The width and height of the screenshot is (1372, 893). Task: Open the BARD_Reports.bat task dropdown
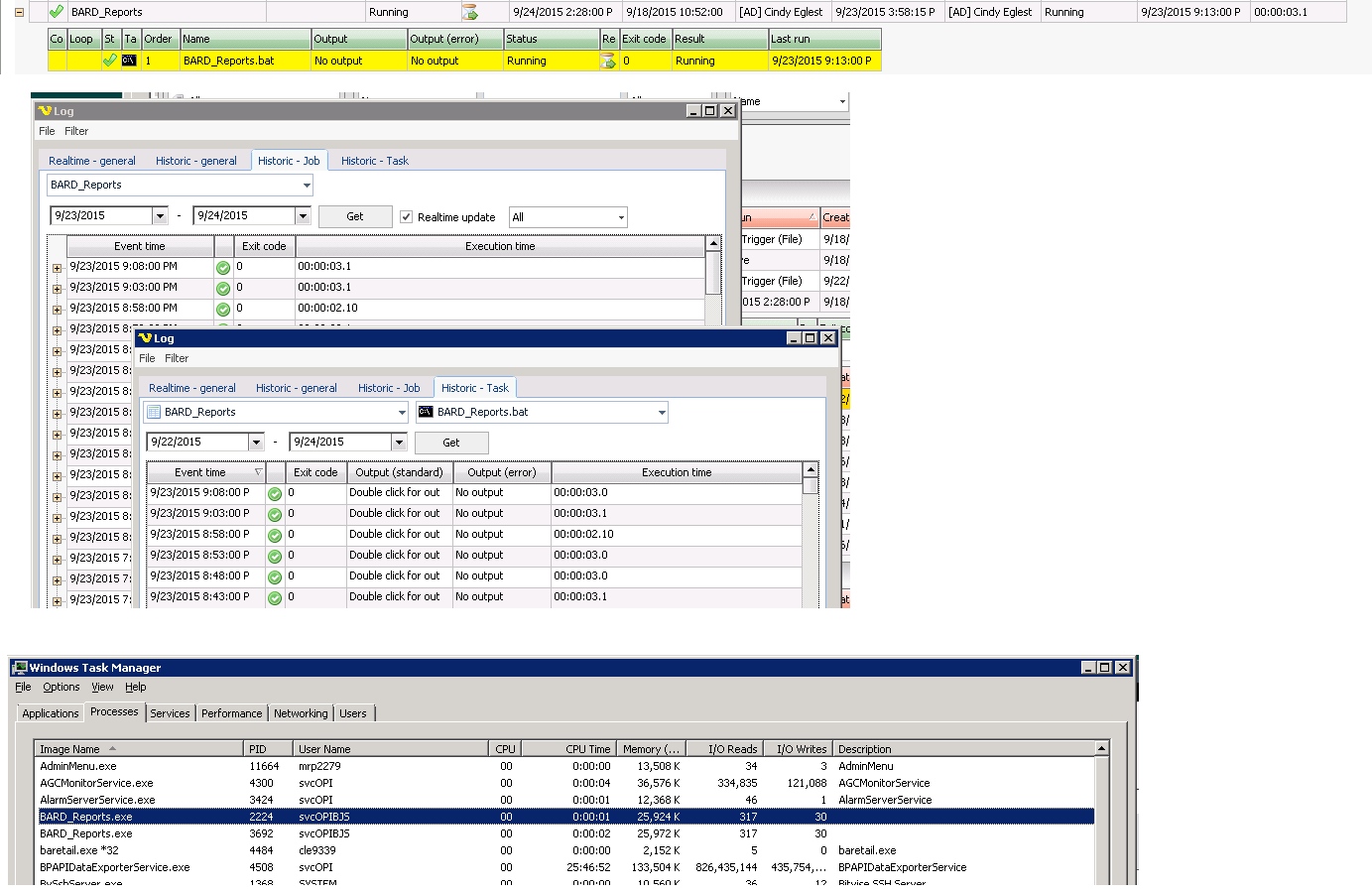(662, 413)
